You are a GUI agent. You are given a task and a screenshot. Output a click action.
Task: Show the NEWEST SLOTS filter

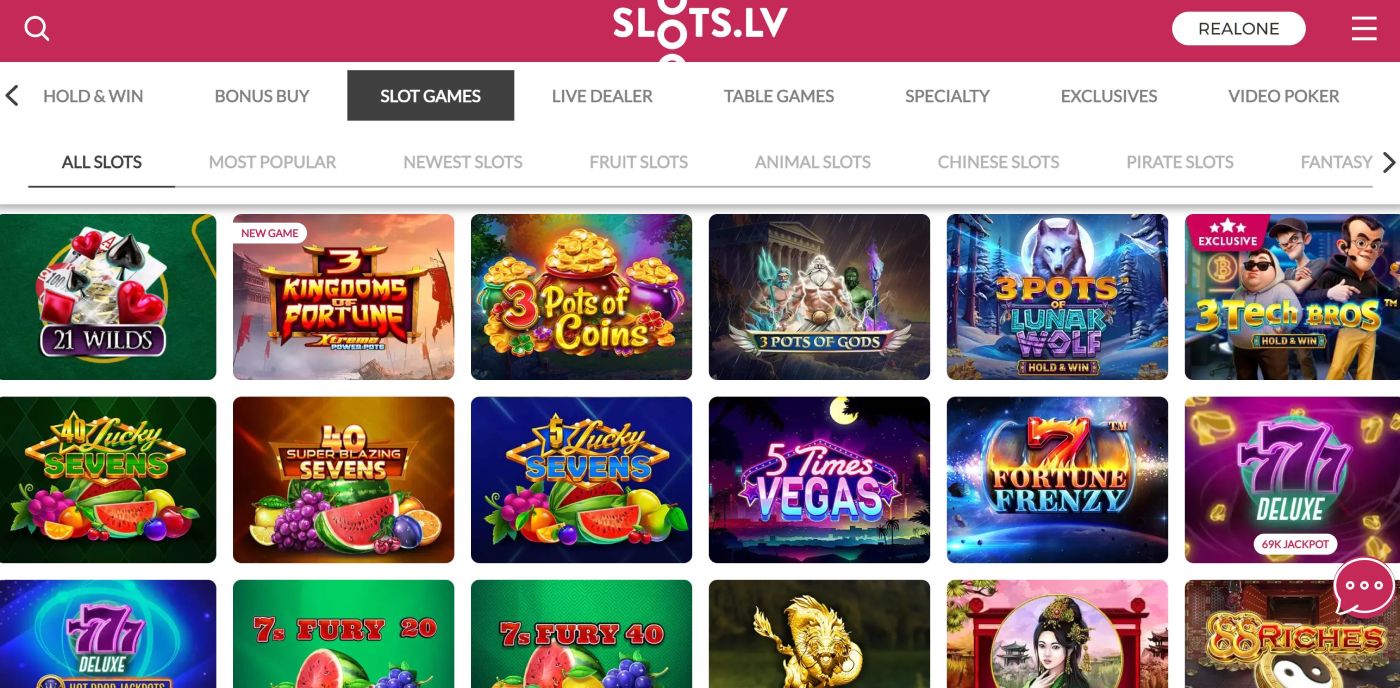pos(463,162)
